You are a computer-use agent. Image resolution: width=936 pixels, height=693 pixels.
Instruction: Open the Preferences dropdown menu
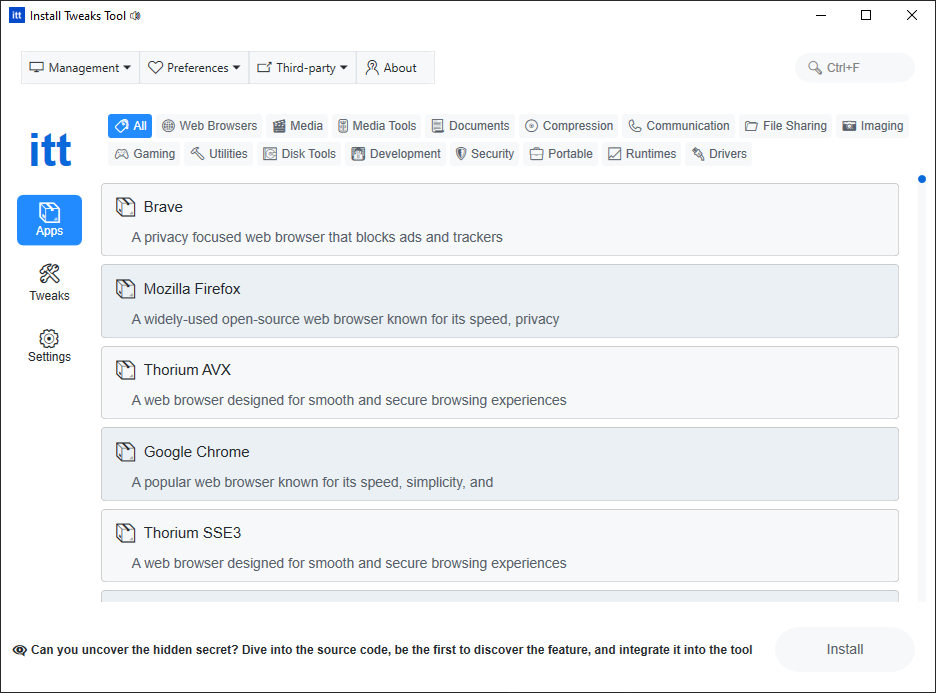[x=194, y=68]
